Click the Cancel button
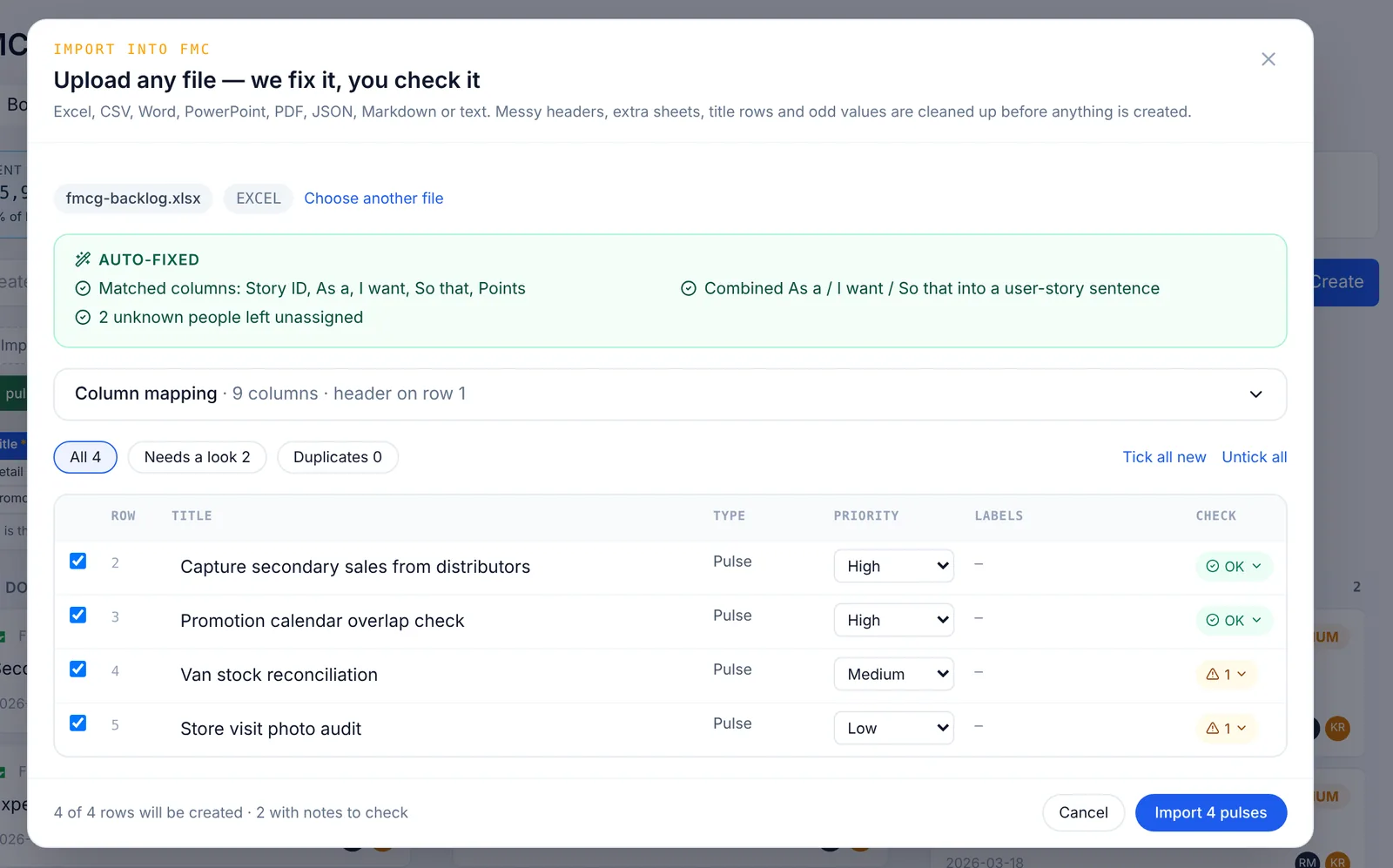This screenshot has width=1393, height=868. click(1083, 812)
